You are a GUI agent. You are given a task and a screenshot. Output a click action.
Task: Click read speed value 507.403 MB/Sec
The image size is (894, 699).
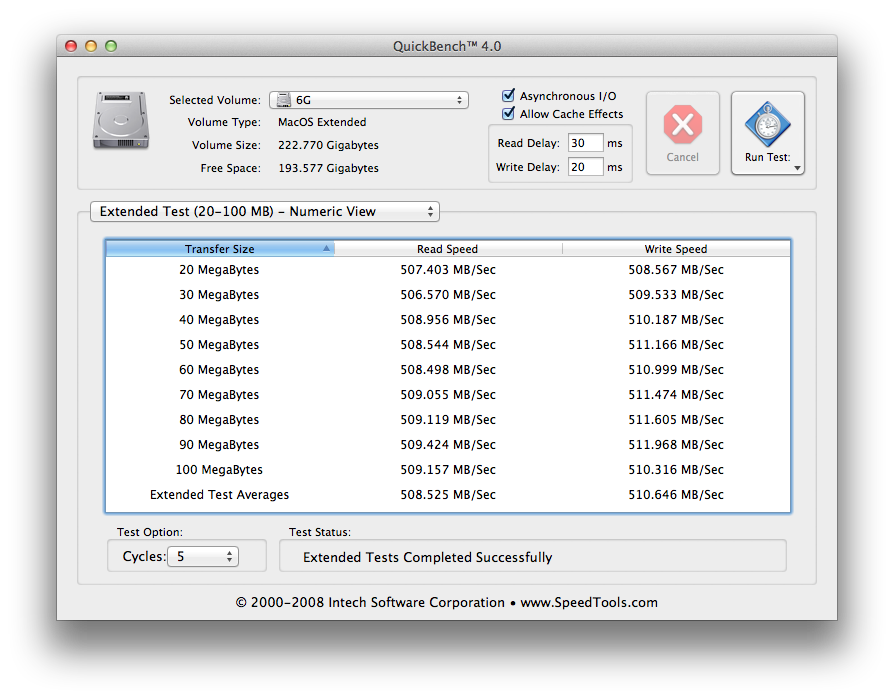(448, 270)
